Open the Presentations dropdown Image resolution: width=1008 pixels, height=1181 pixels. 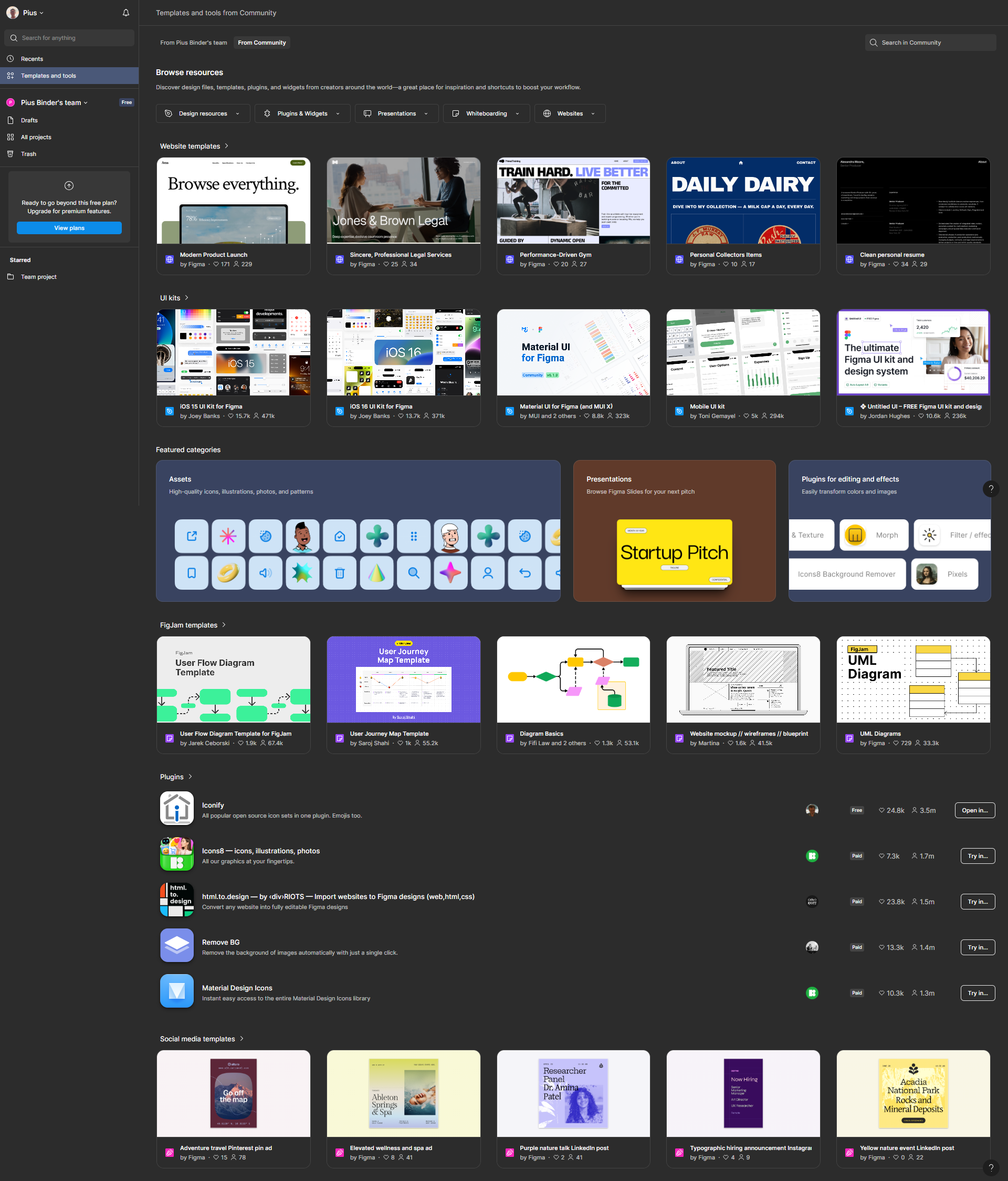(396, 113)
